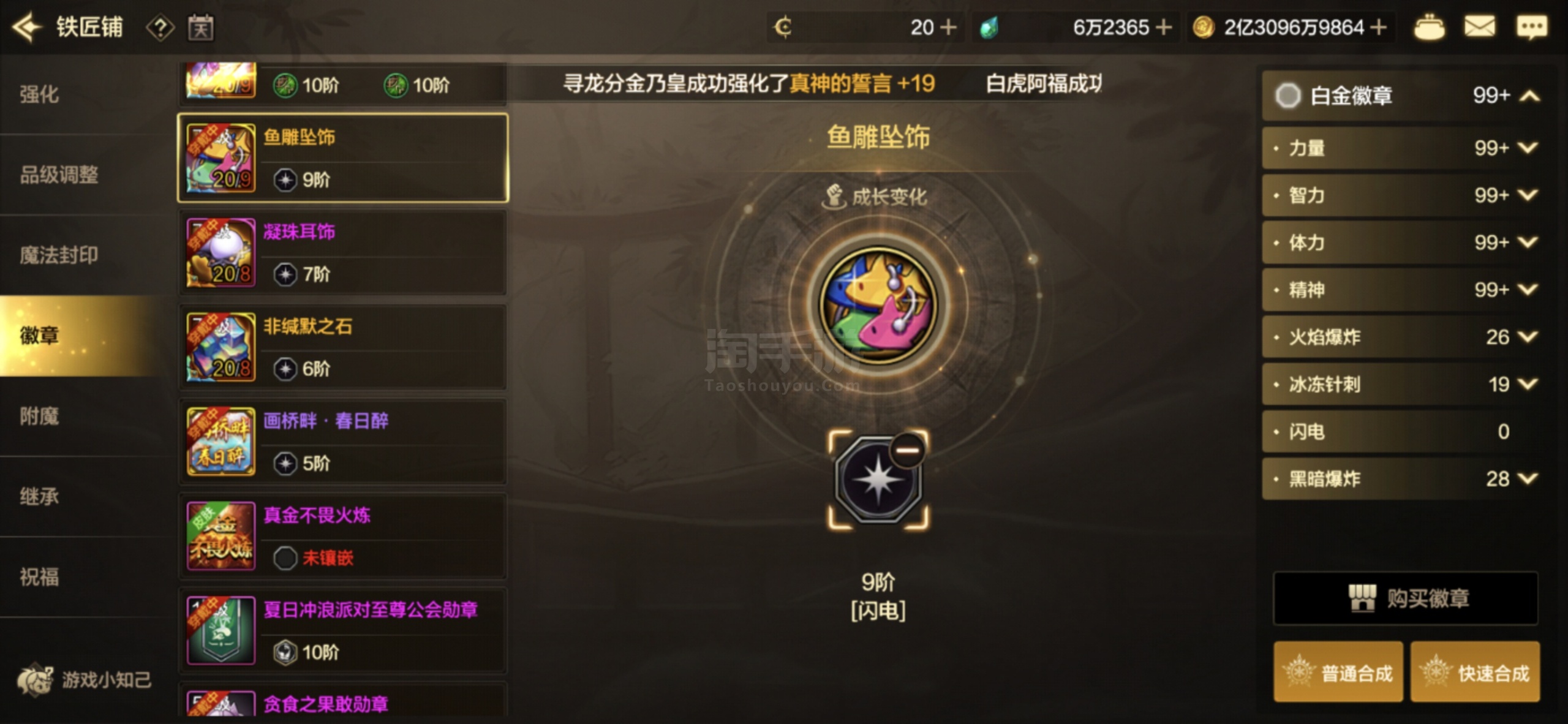This screenshot has width=1568, height=724.
Task: Toggle the 白金徽章 radio circle
Action: pos(1287,96)
